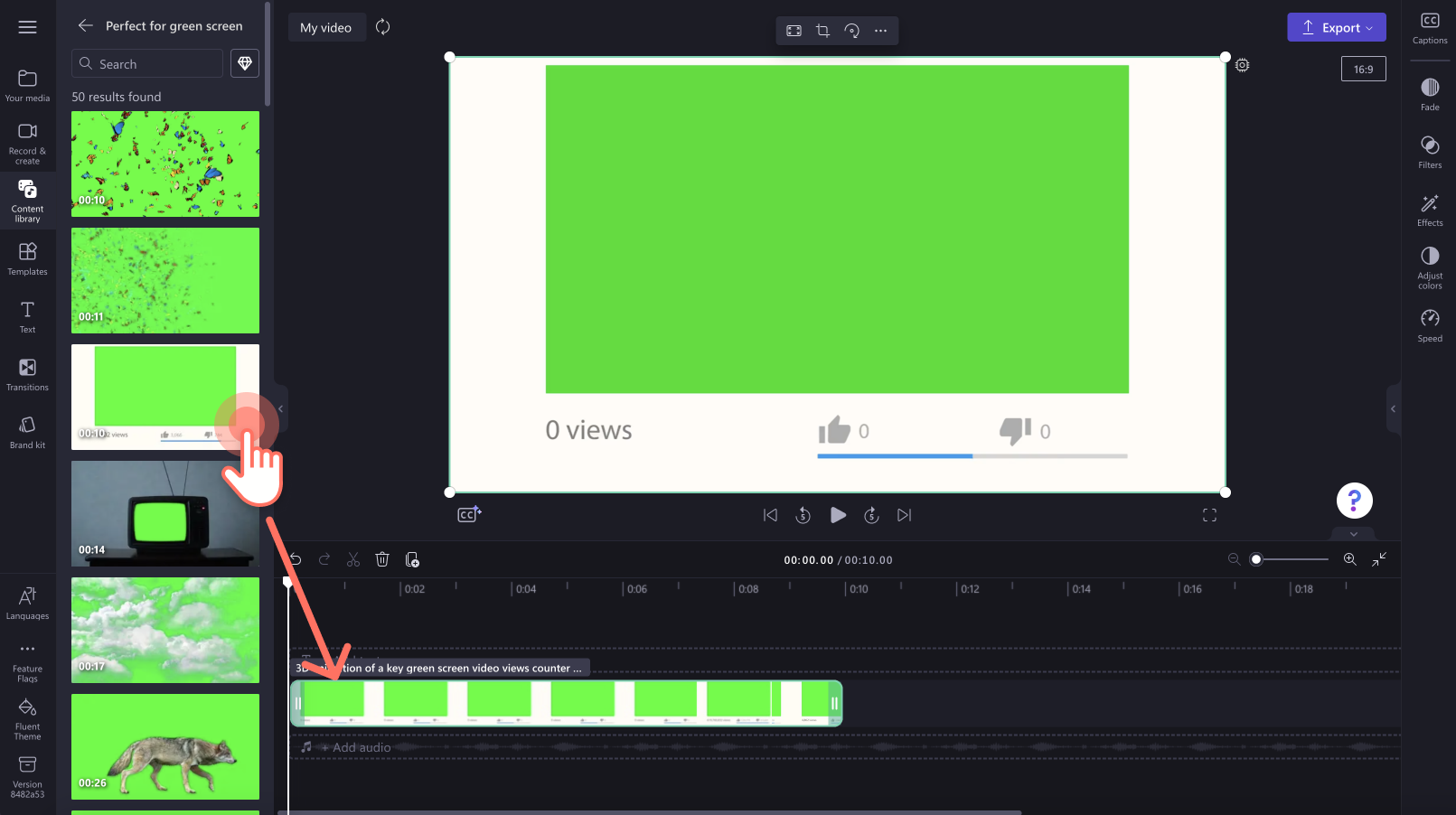Image resolution: width=1456 pixels, height=815 pixels.
Task: Click the premium diamond filter button
Action: coord(245,63)
